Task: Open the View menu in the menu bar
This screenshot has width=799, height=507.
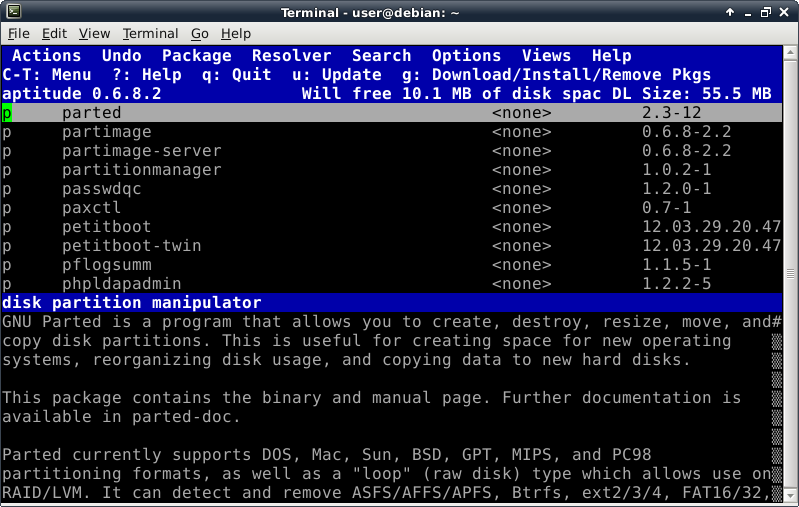Action: pyautogui.click(x=94, y=33)
